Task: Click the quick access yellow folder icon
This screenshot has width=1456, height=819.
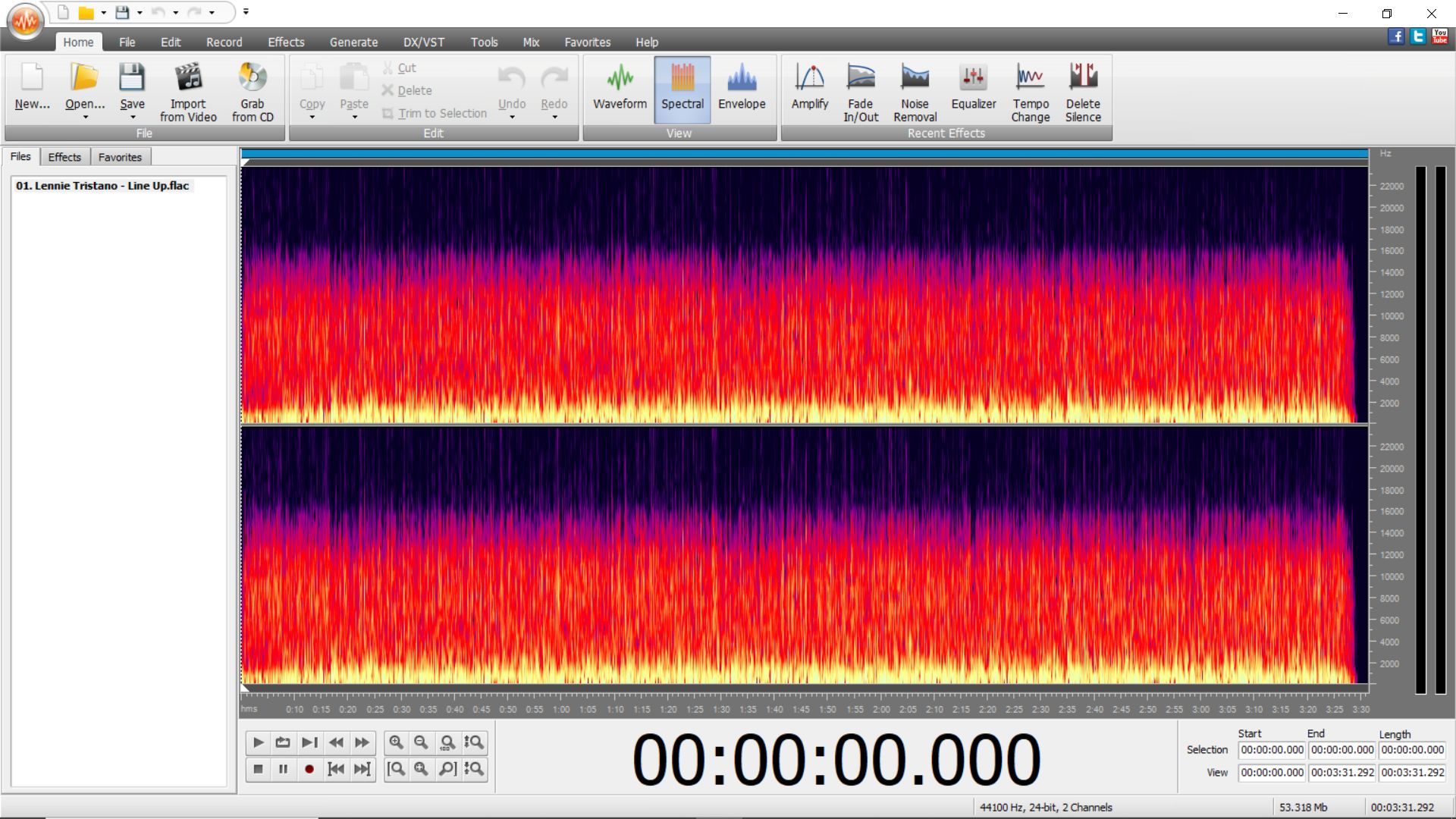Action: (86, 12)
